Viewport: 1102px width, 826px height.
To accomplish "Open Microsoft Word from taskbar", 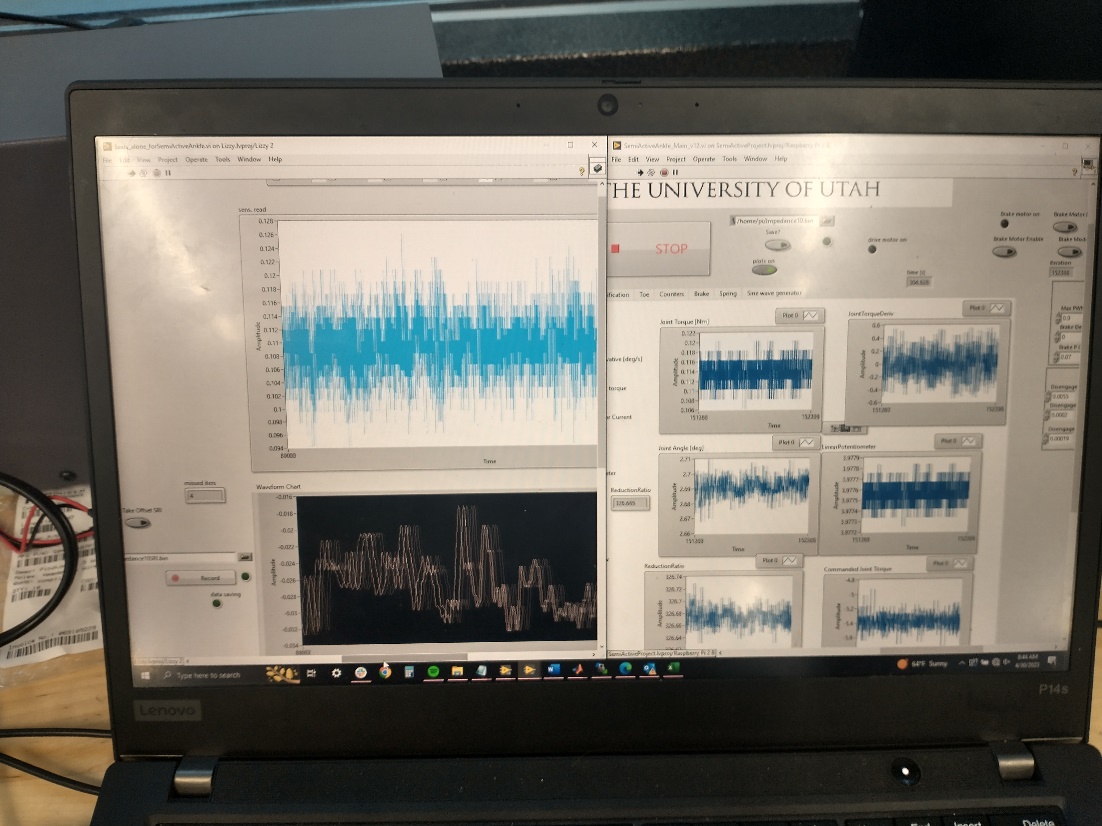I will tap(553, 670).
